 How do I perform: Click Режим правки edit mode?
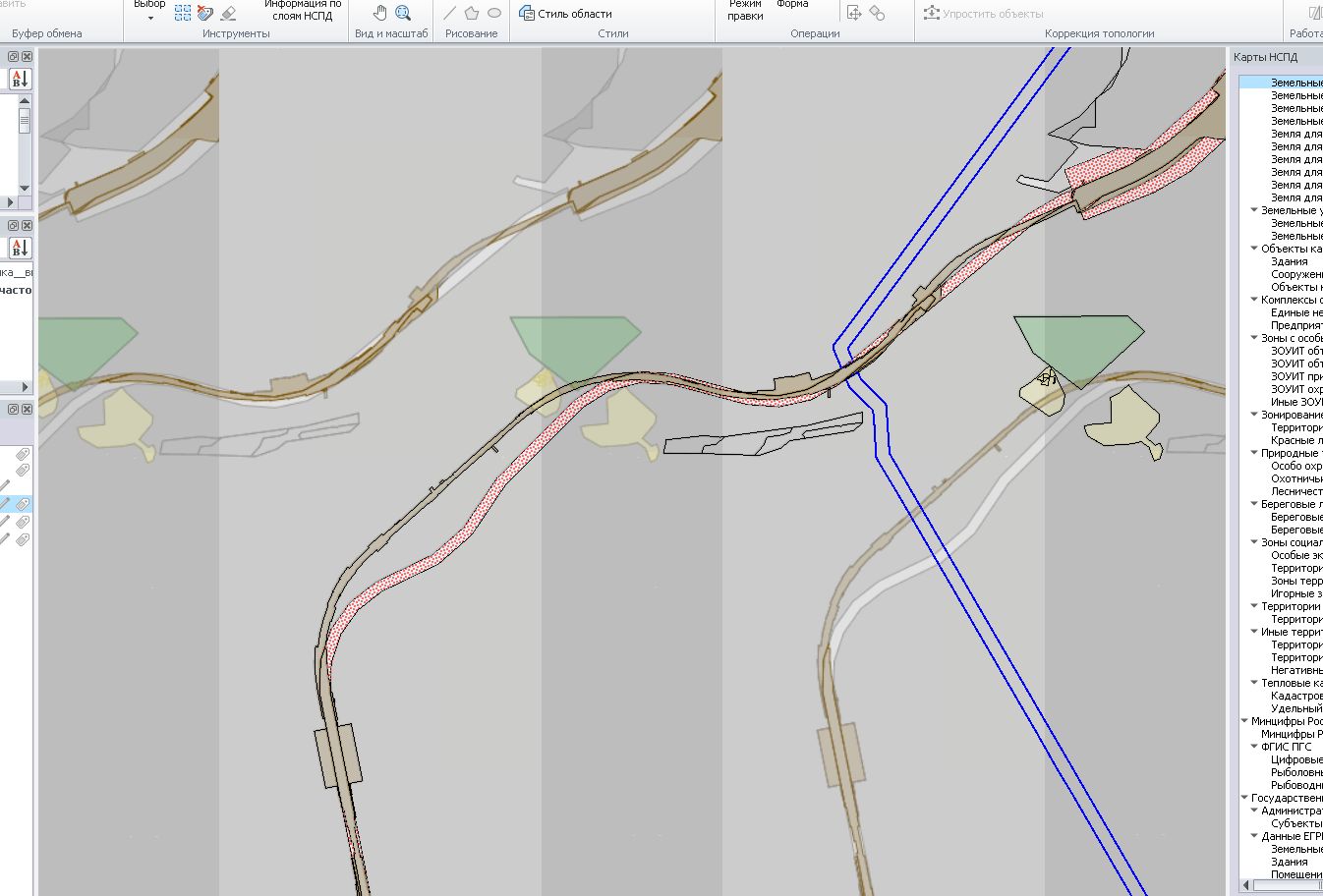(745, 10)
